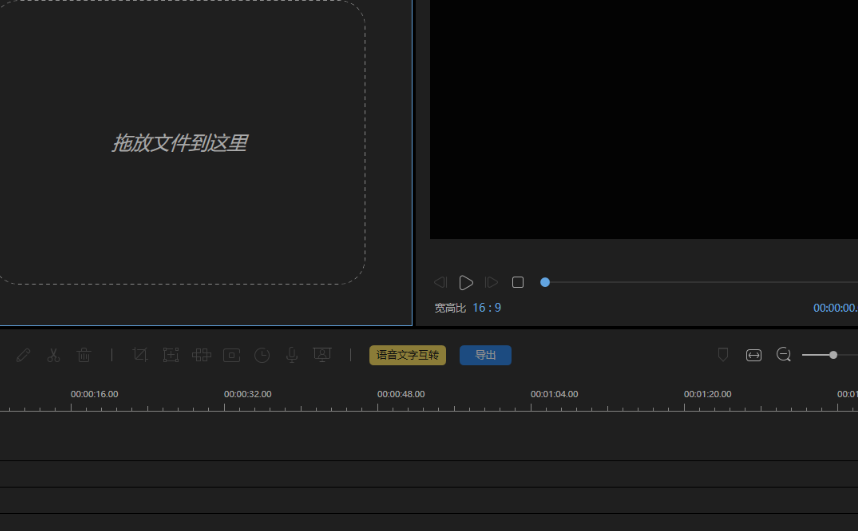Click the trash delete icon
The width and height of the screenshot is (858, 531).
(x=84, y=355)
